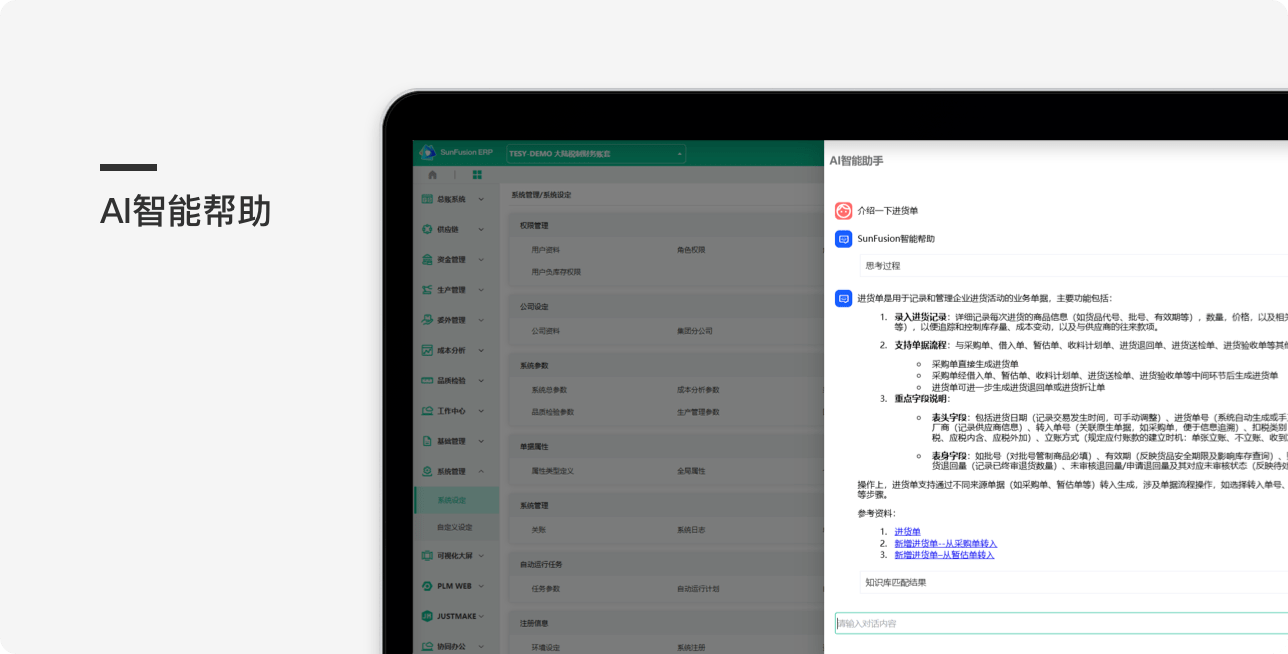The width and height of the screenshot is (1288, 654).
Task: Select 自定义设定 in the sidebar
Action: (x=454, y=527)
